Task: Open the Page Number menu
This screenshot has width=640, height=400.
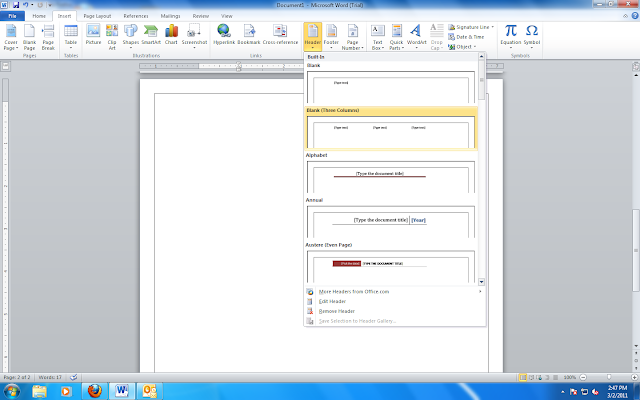Action: (x=352, y=37)
